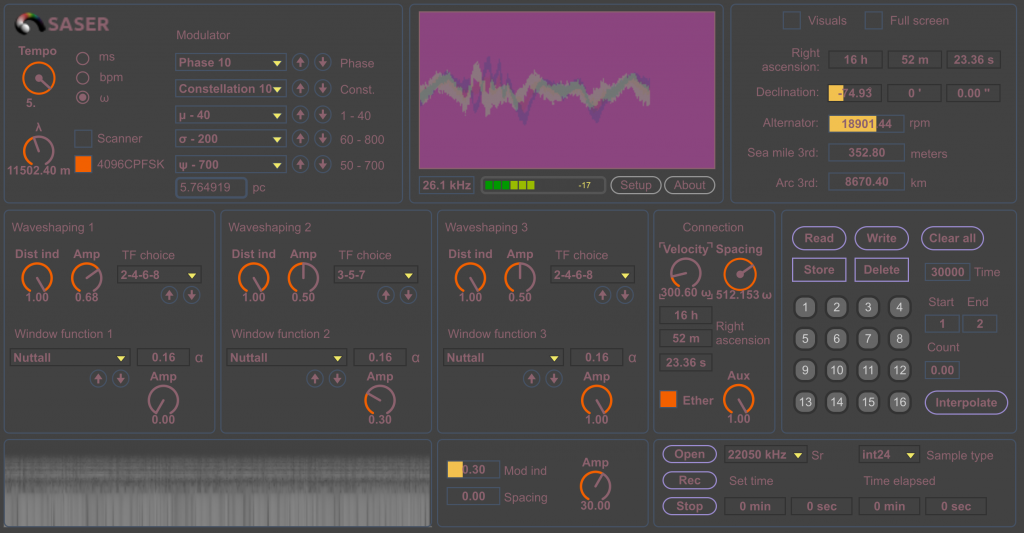Expand Window function 1 Nuttall dropdown
Image resolution: width=1024 pixels, height=533 pixels.
(70, 357)
